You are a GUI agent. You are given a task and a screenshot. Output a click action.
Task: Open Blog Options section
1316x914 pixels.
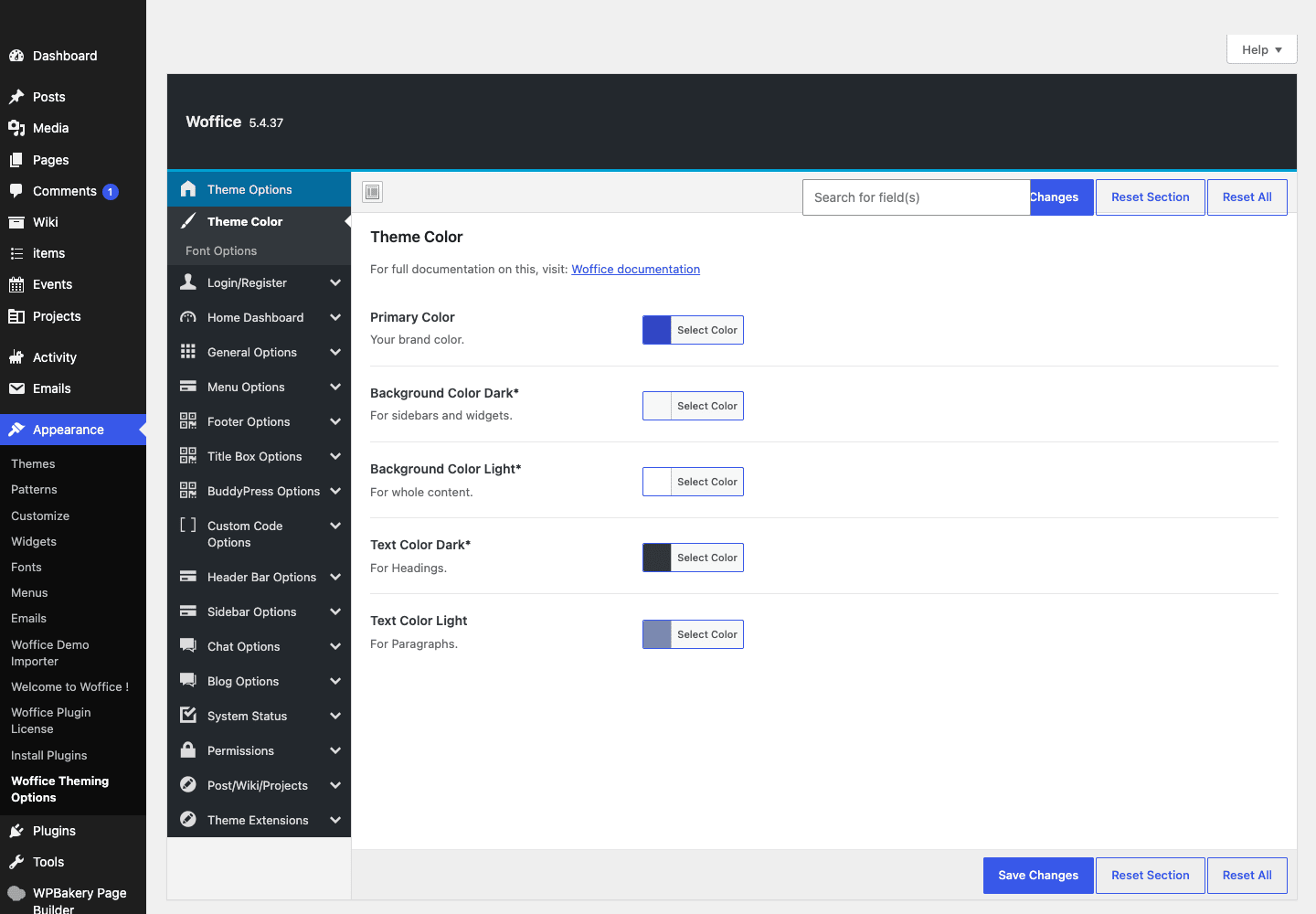click(x=259, y=681)
